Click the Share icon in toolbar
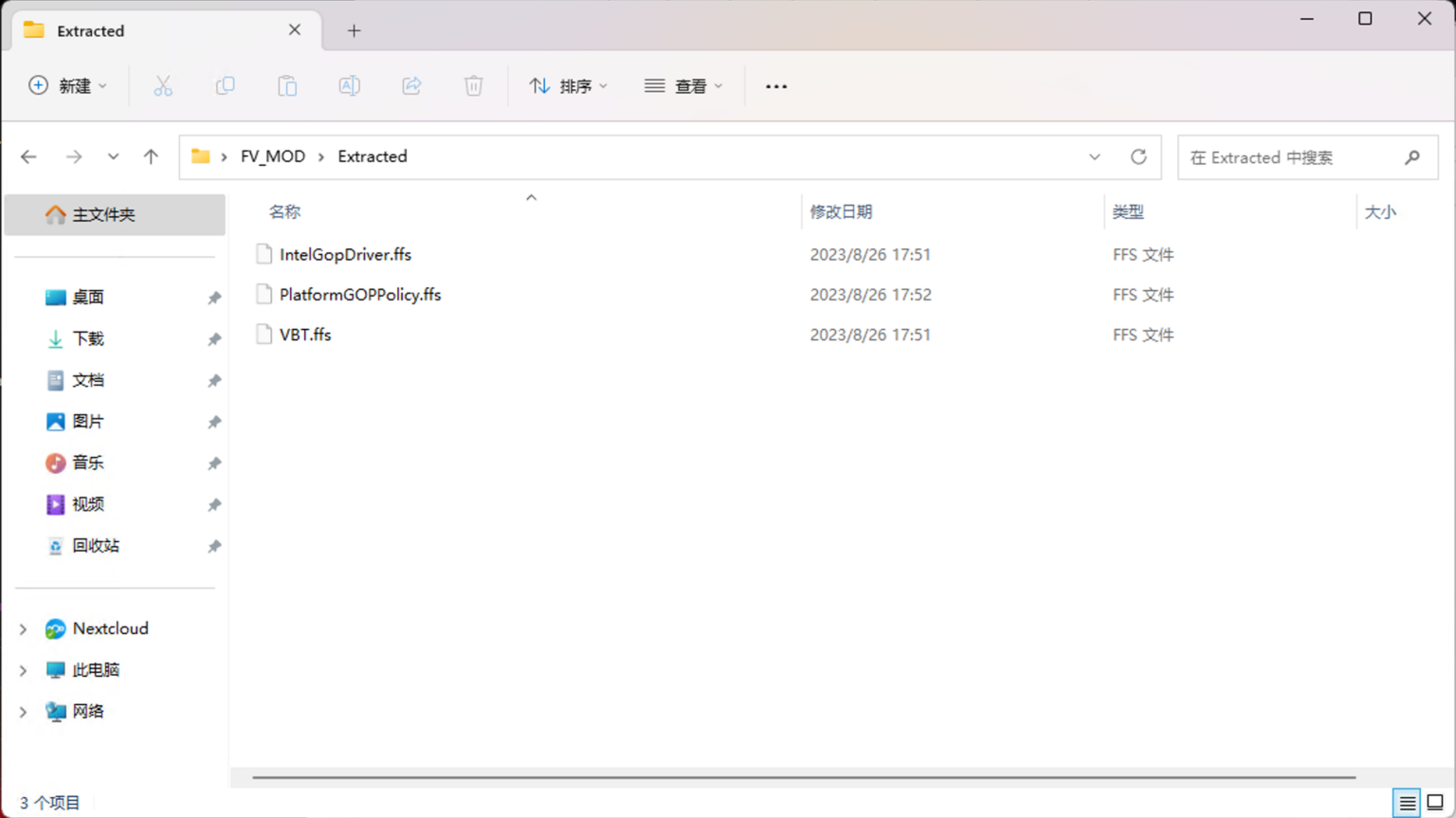The image size is (1456, 818). pyautogui.click(x=411, y=86)
